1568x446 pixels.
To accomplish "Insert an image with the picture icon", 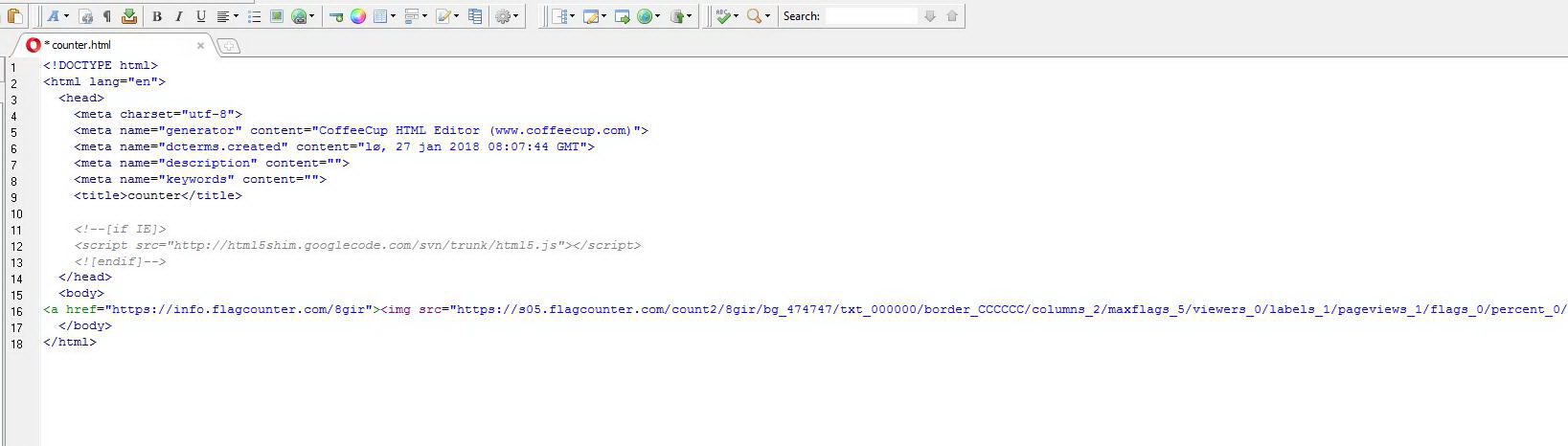I will tap(277, 16).
